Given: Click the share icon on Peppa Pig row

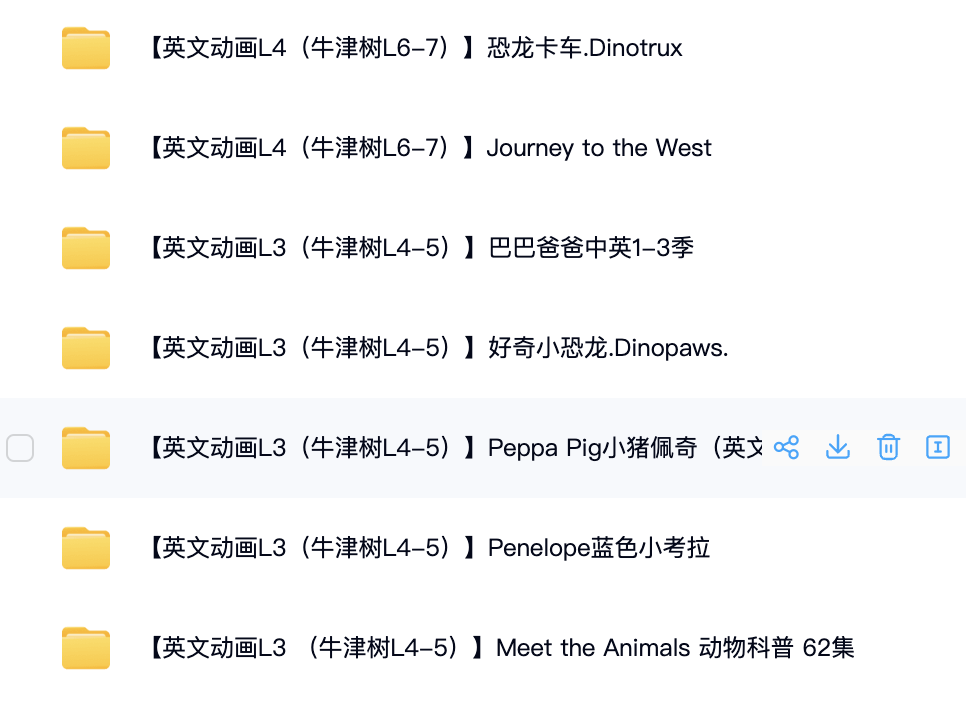Looking at the screenshot, I should (787, 447).
